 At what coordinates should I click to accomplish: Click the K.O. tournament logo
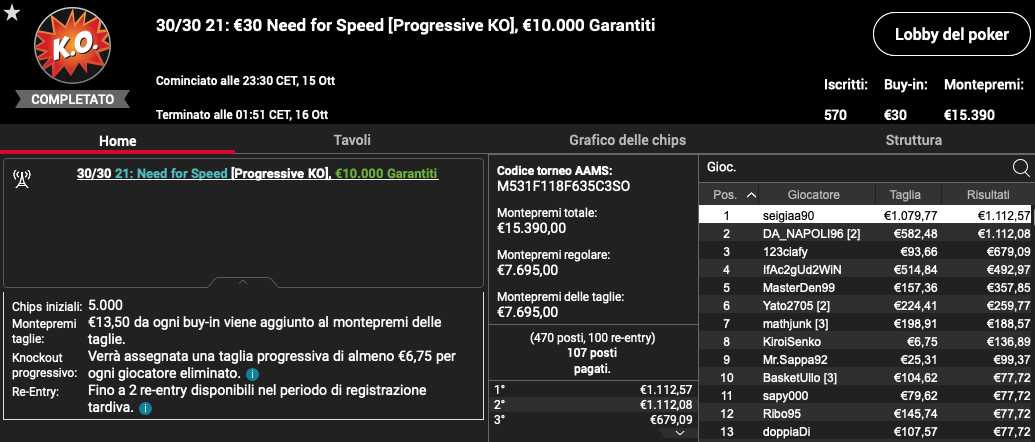point(72,47)
